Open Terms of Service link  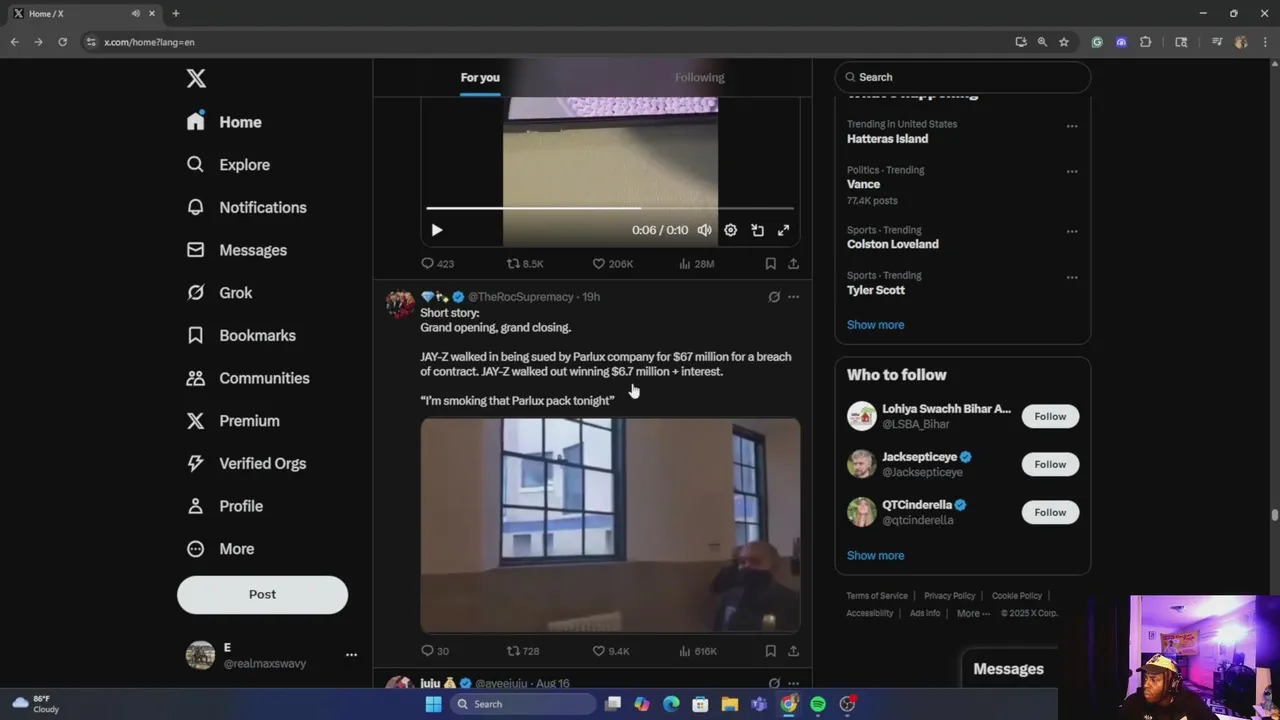tap(877, 596)
